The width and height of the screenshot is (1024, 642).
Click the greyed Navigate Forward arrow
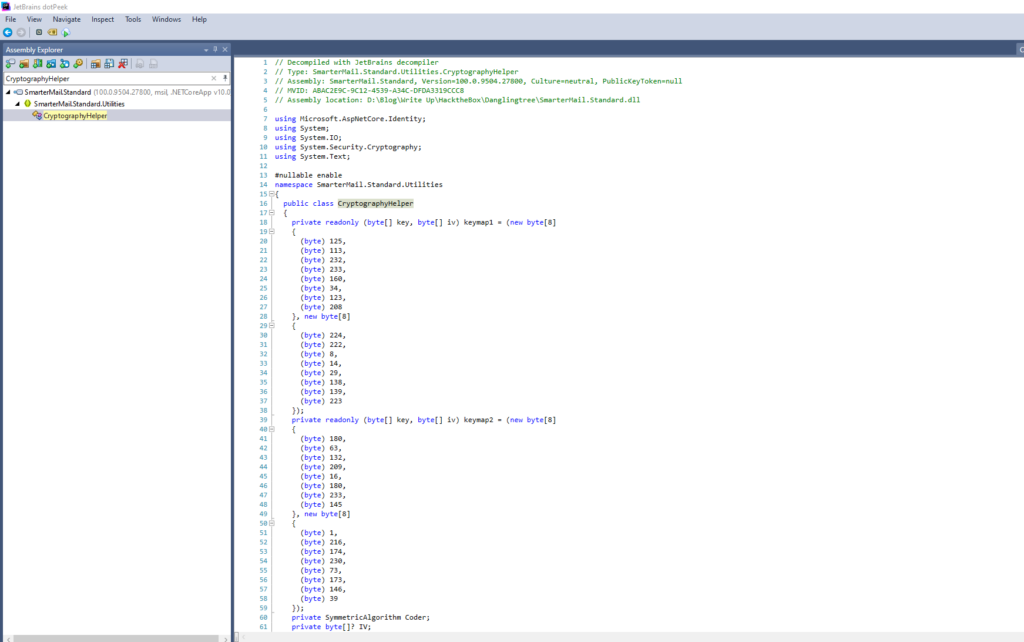coord(21,32)
